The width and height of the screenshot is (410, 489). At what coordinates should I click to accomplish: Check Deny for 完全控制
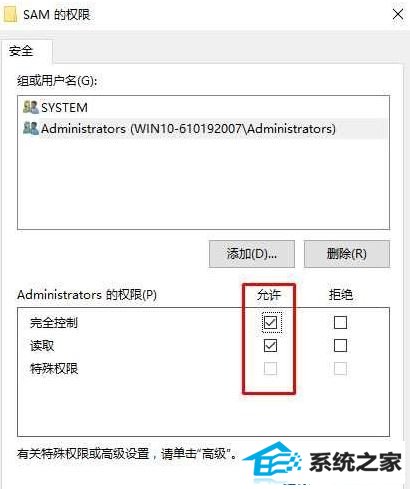pos(340,322)
